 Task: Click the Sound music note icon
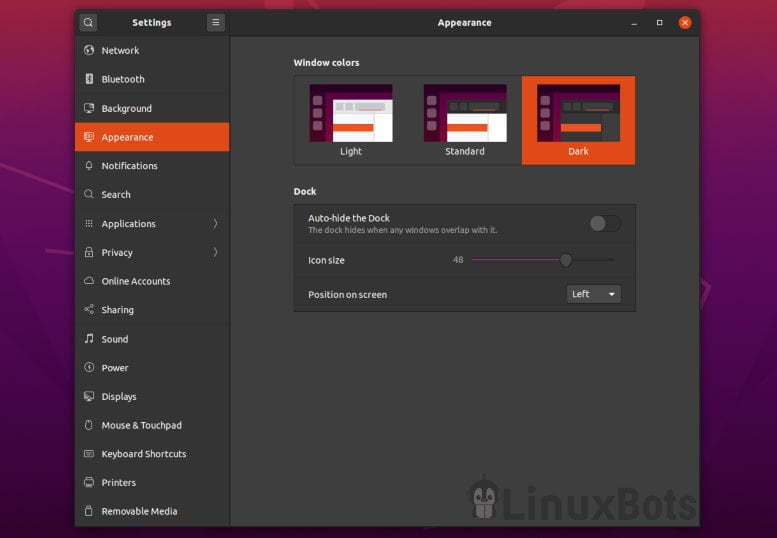(89, 338)
